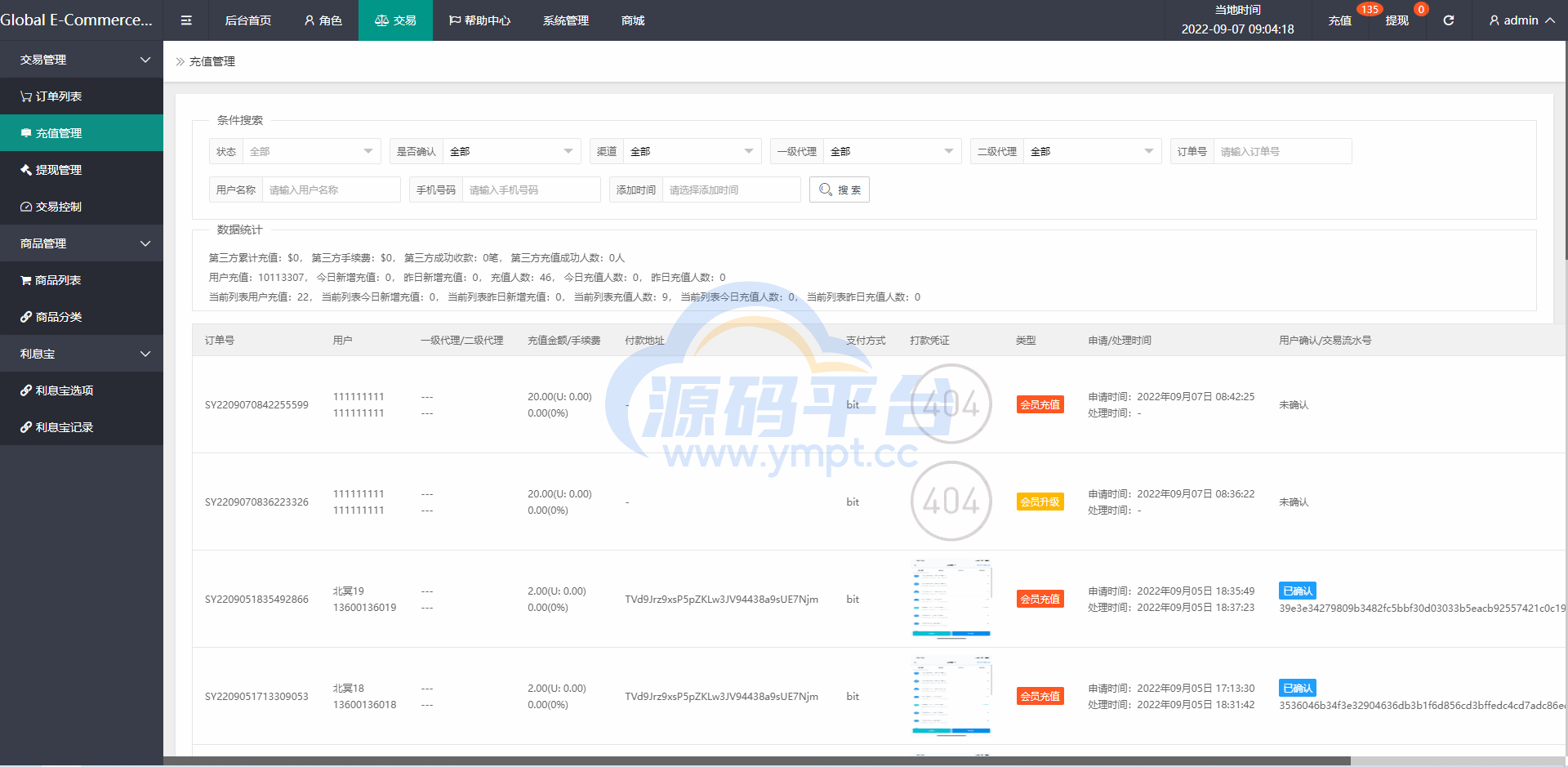
Task: Click the monitor icon beside 充值管理
Action: [26, 133]
